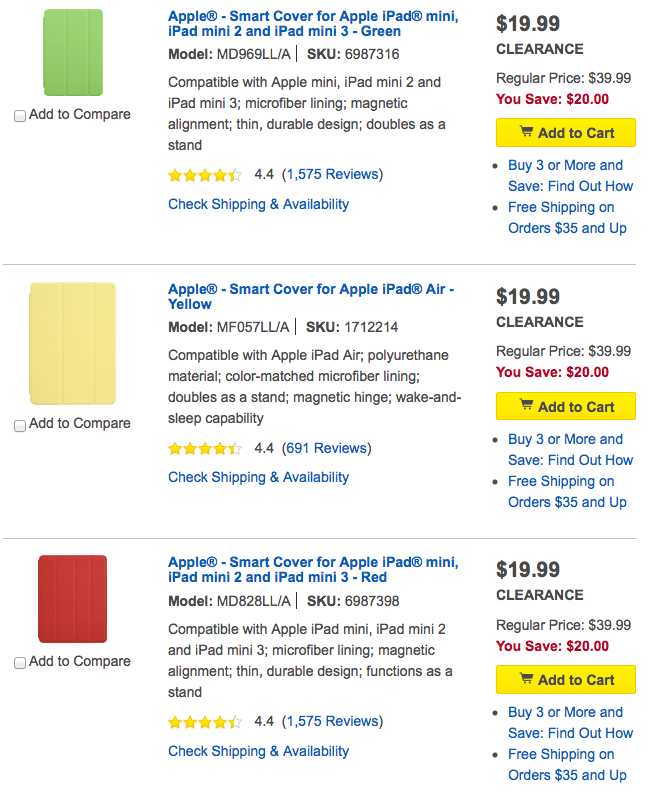The width and height of the screenshot is (661, 801).
Task: Check Add to Compare for yellow cover
Action: pyautogui.click(x=20, y=425)
